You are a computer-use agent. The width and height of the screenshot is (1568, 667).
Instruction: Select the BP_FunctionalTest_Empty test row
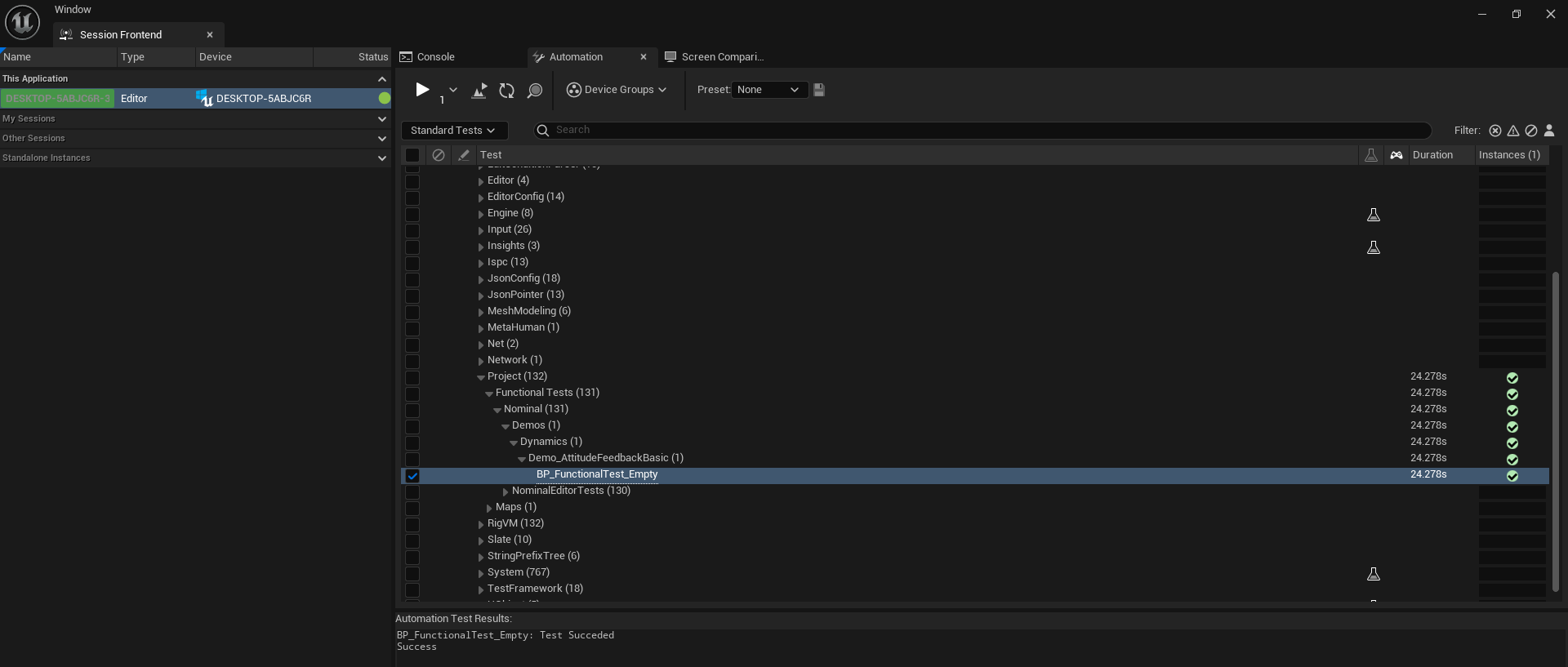tap(975, 475)
